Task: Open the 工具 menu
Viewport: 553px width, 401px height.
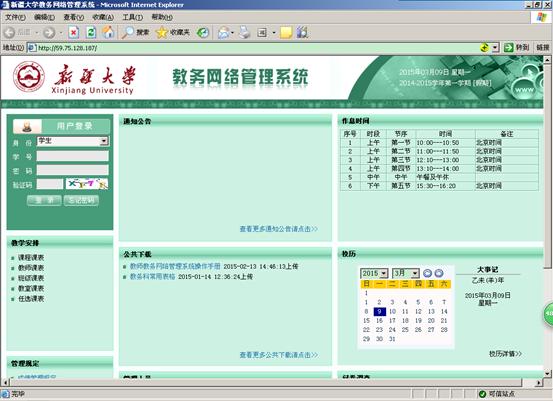Action: point(132,17)
